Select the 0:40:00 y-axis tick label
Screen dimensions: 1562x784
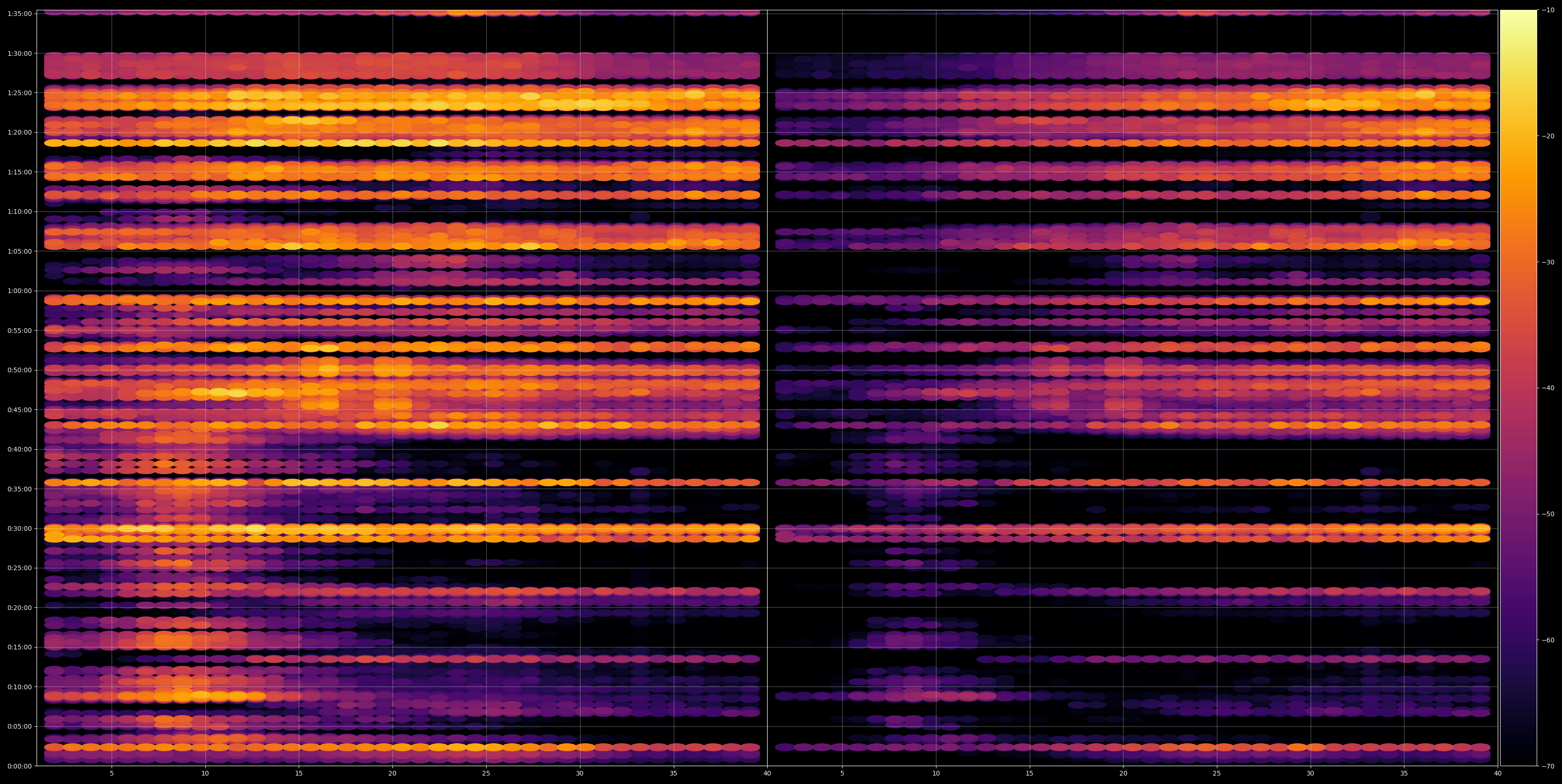[x=19, y=449]
